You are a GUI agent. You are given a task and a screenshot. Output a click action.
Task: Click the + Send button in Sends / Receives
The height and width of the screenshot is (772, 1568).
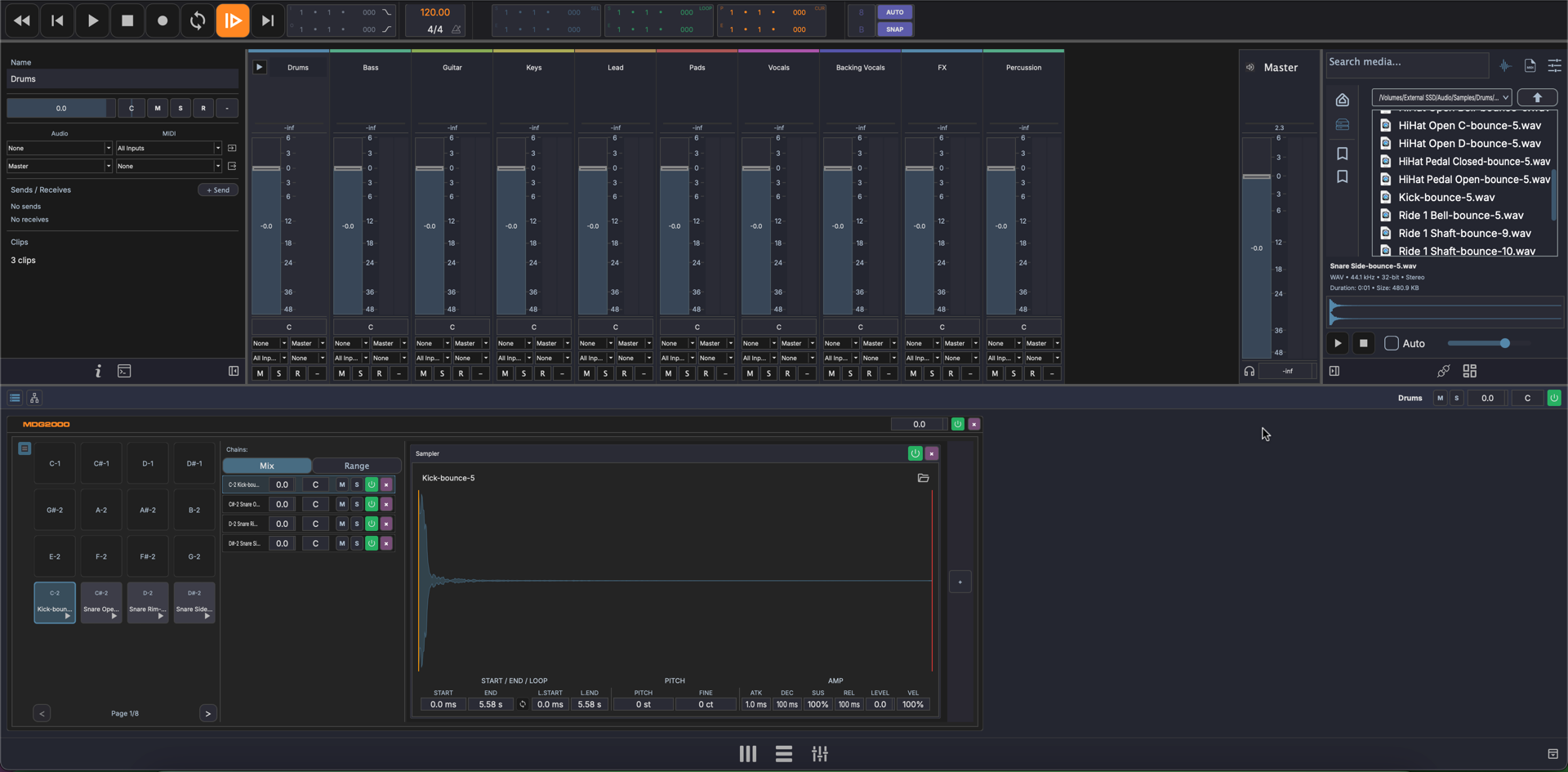click(x=217, y=190)
